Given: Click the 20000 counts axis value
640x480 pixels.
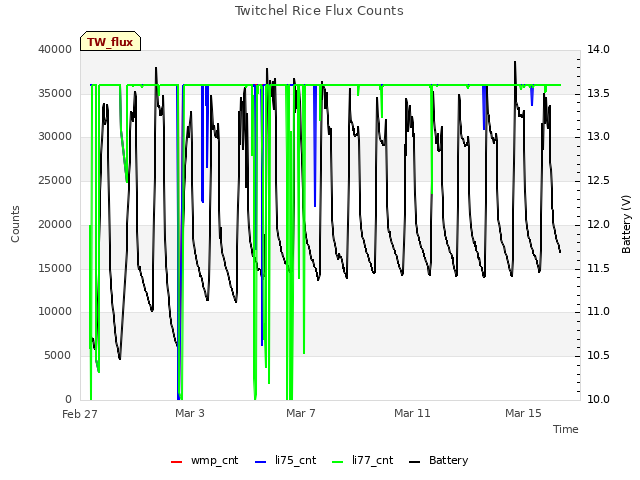Looking at the screenshot, I should coord(55,224).
